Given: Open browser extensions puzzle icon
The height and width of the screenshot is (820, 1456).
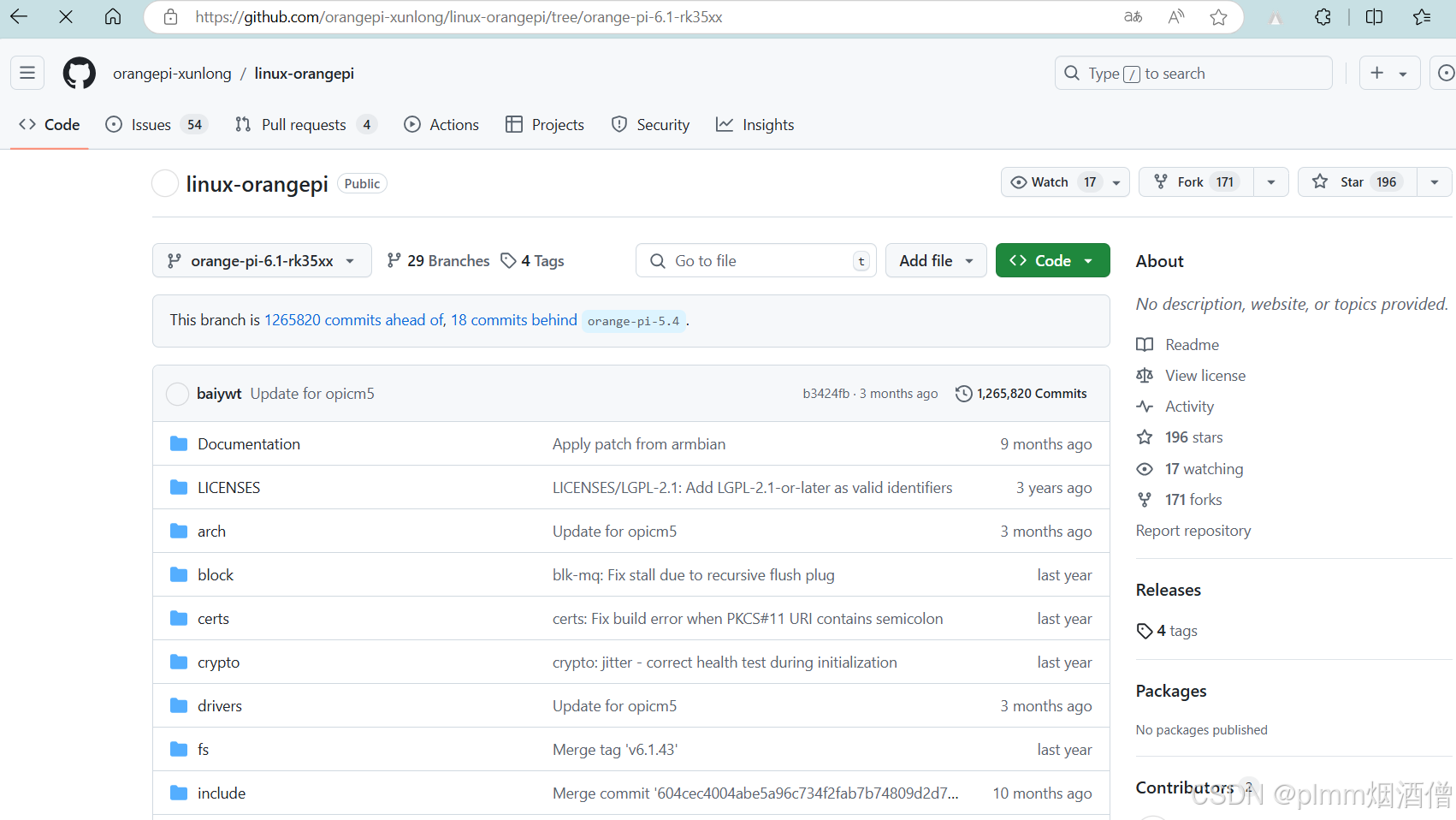Looking at the screenshot, I should click(x=1323, y=17).
